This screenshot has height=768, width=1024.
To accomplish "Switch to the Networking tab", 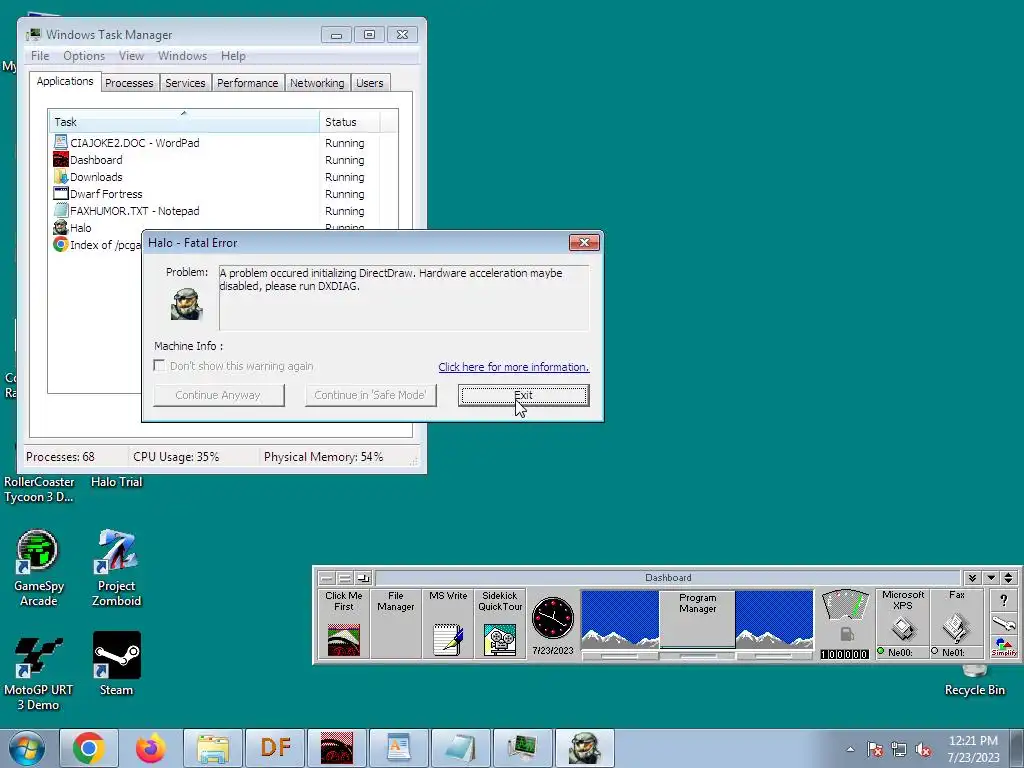I will pyautogui.click(x=317, y=83).
